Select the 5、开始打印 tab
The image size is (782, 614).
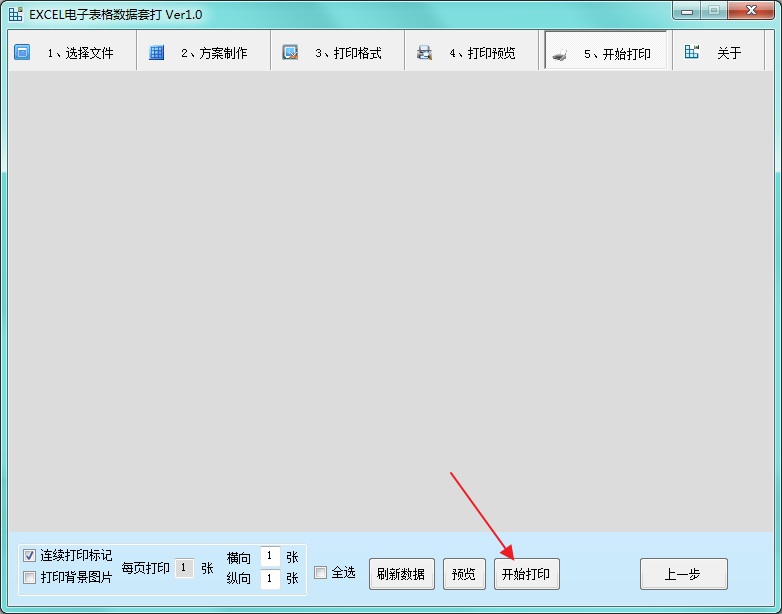[x=606, y=50]
